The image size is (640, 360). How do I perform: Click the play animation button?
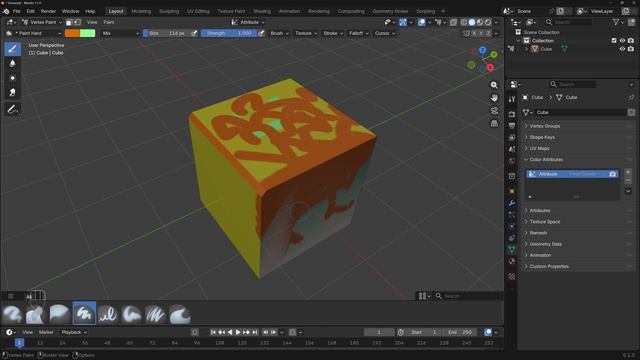coord(238,332)
